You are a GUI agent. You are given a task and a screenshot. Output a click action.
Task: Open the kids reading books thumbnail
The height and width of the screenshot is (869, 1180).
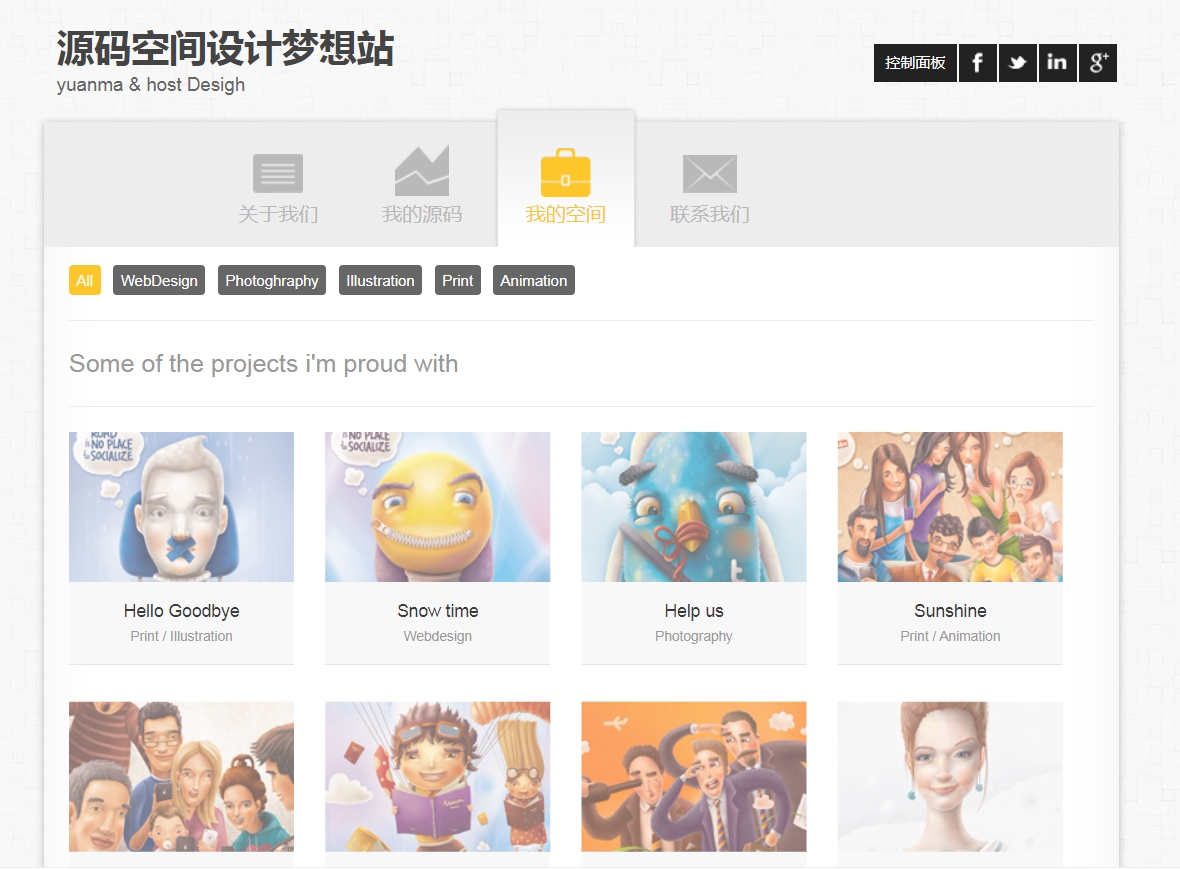437,776
